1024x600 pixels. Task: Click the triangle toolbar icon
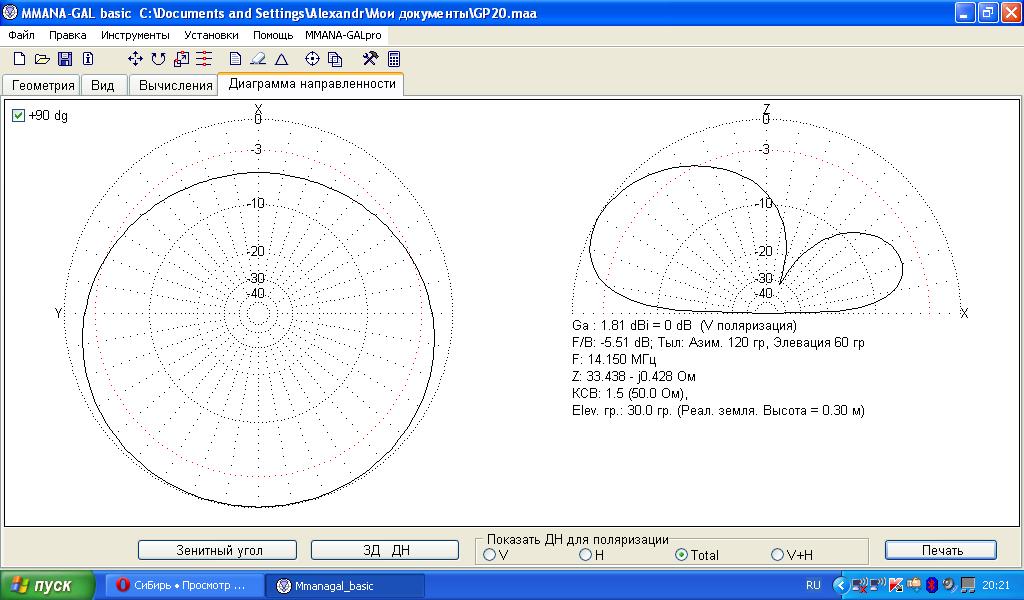[281, 59]
